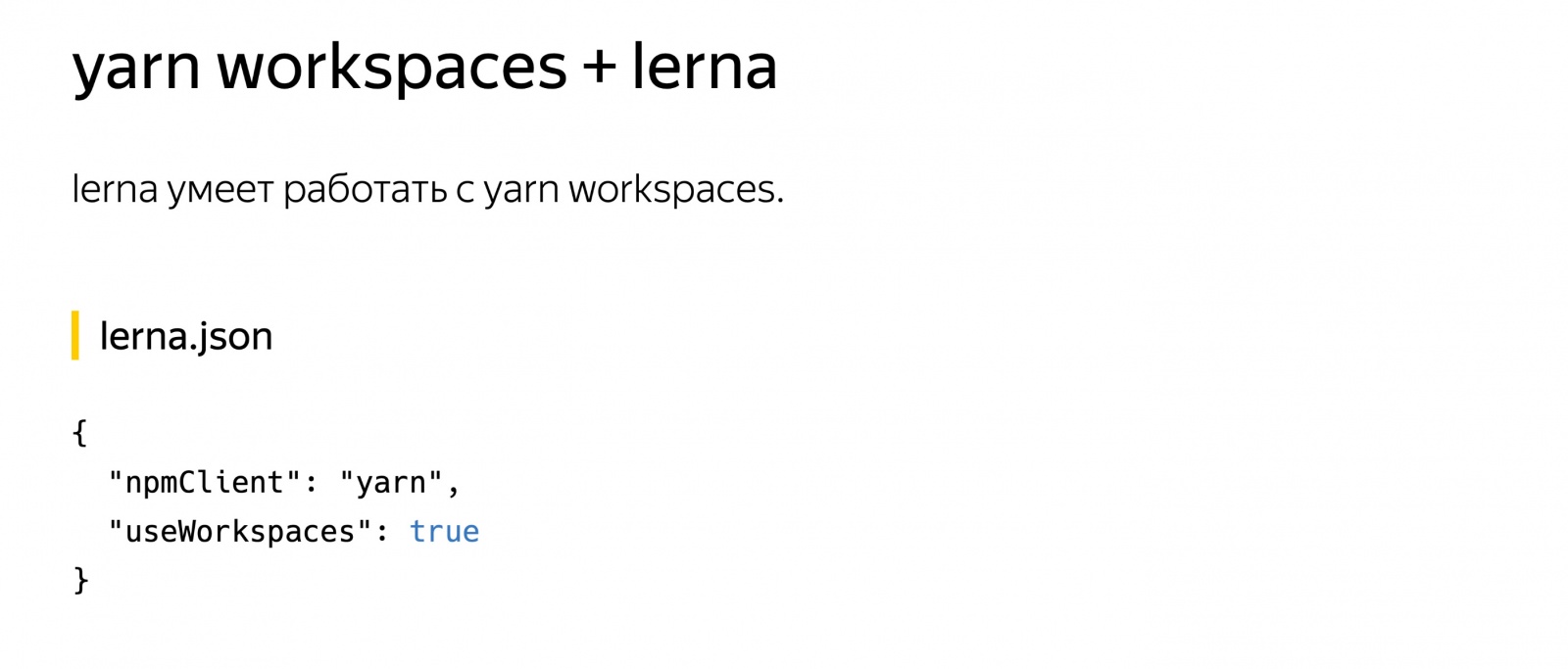Click the word "yarn" in the slide title
This screenshot has width=1568, height=669.
pos(136,68)
